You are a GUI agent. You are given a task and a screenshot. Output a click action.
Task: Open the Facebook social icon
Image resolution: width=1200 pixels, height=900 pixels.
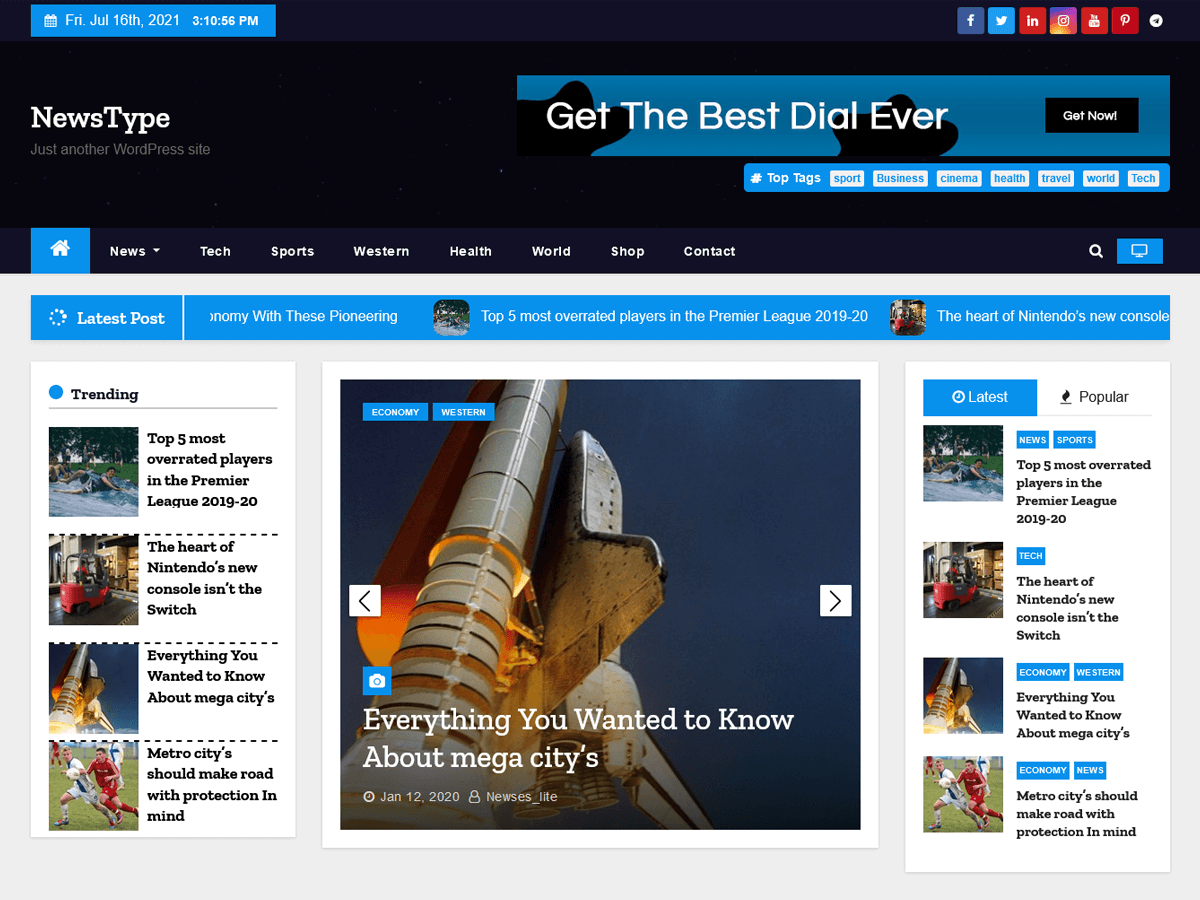pos(970,20)
